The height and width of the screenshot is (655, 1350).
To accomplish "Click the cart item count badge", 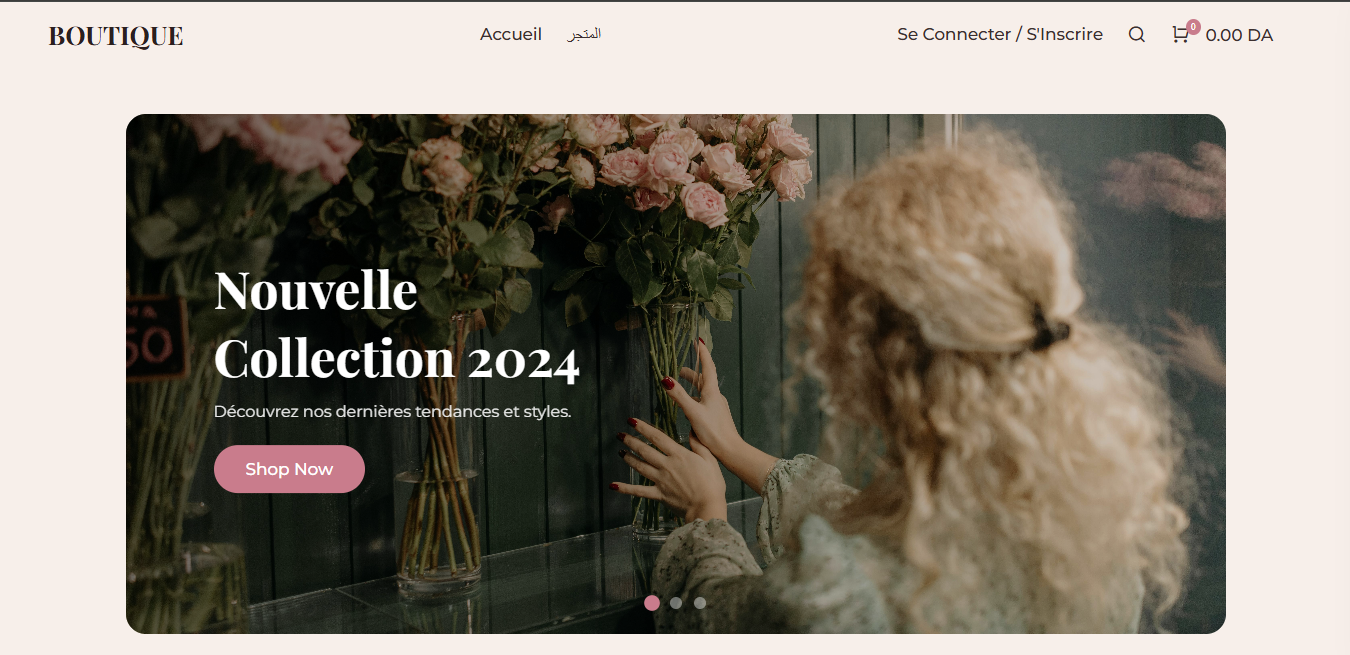I will pos(1193,27).
